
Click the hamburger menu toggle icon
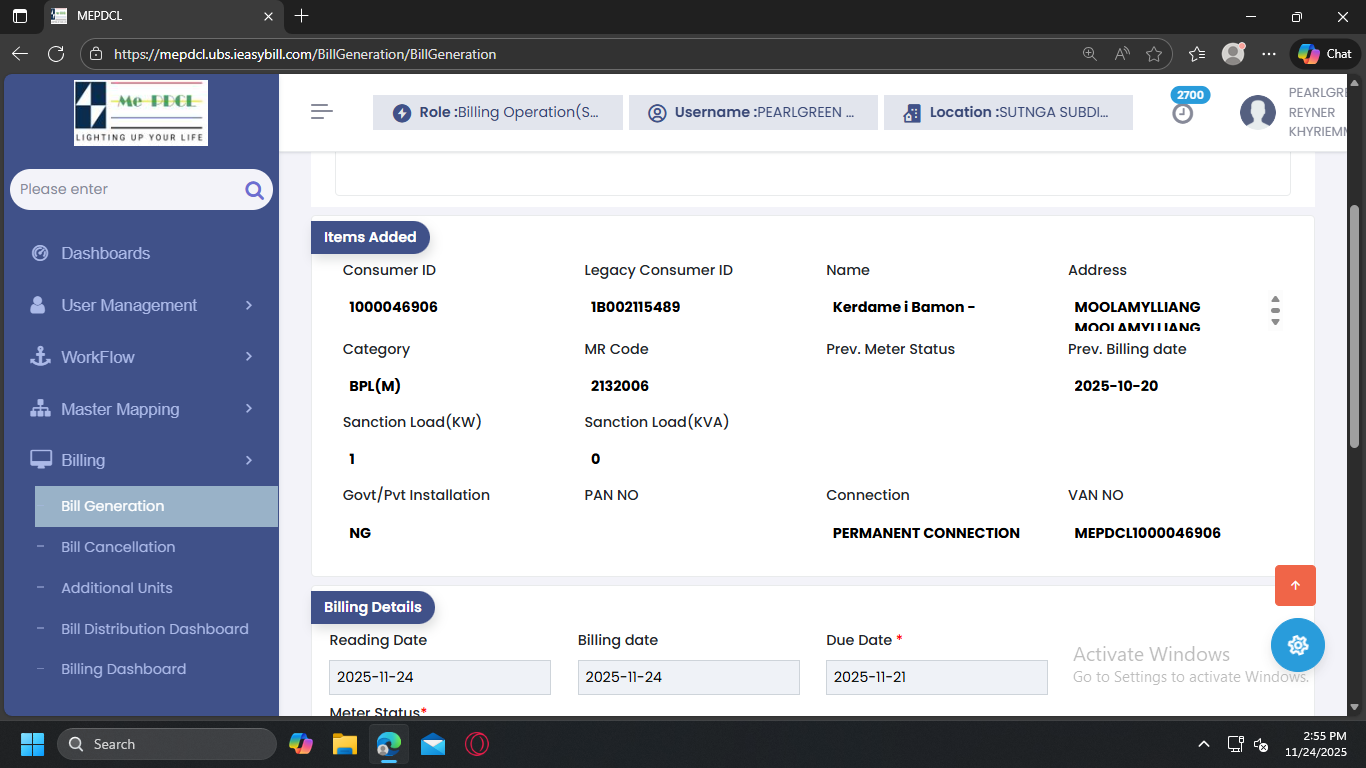(x=321, y=112)
